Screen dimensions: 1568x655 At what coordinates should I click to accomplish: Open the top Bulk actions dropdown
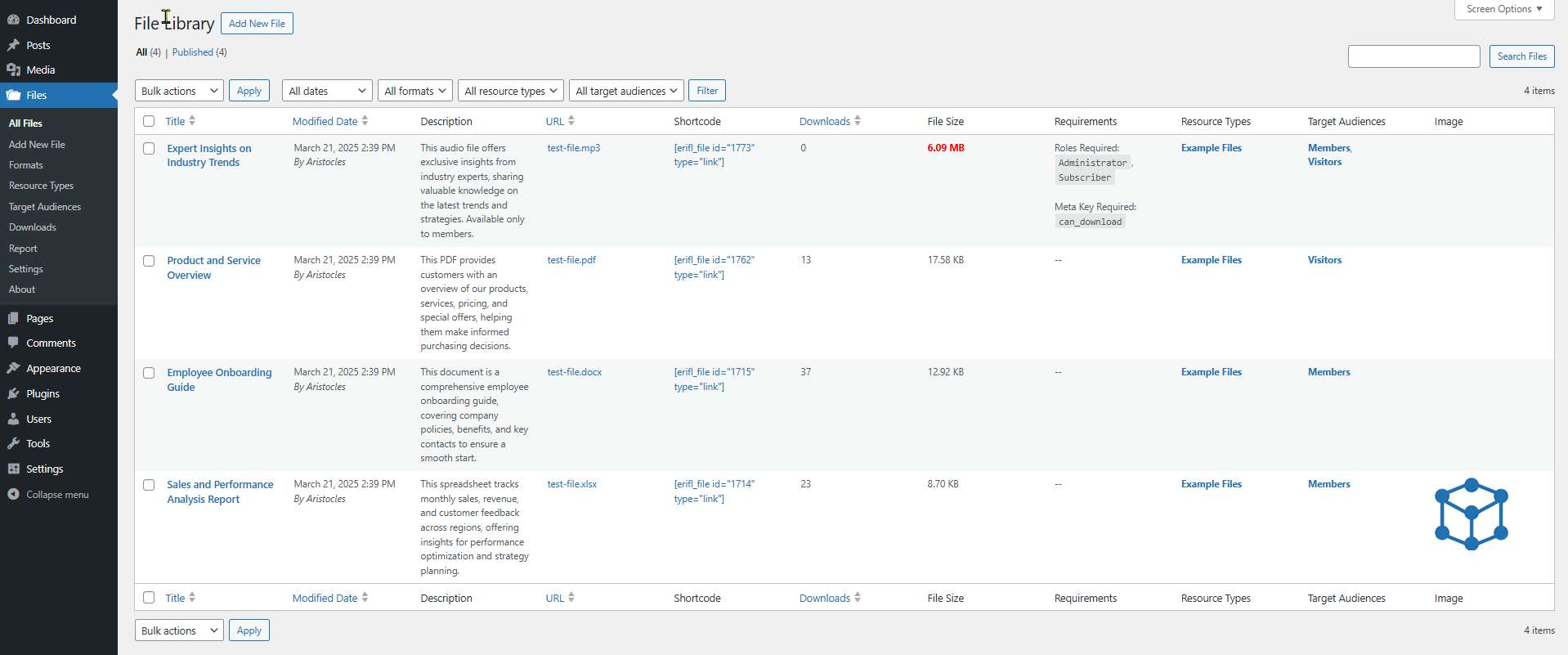pyautogui.click(x=179, y=91)
